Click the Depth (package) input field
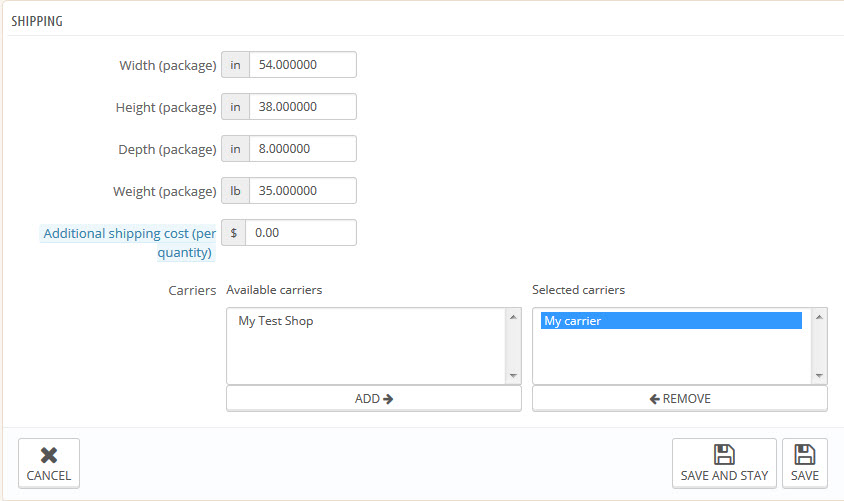This screenshot has height=501, width=844. 302,149
